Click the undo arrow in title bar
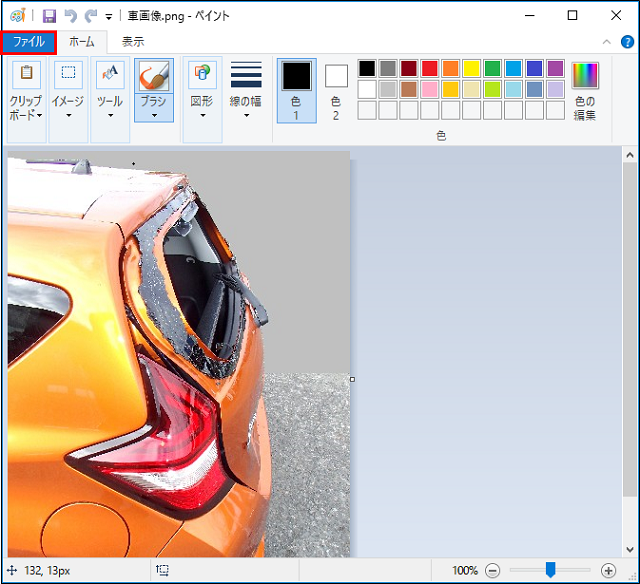Screen dimensions: 640x584 coord(71,16)
